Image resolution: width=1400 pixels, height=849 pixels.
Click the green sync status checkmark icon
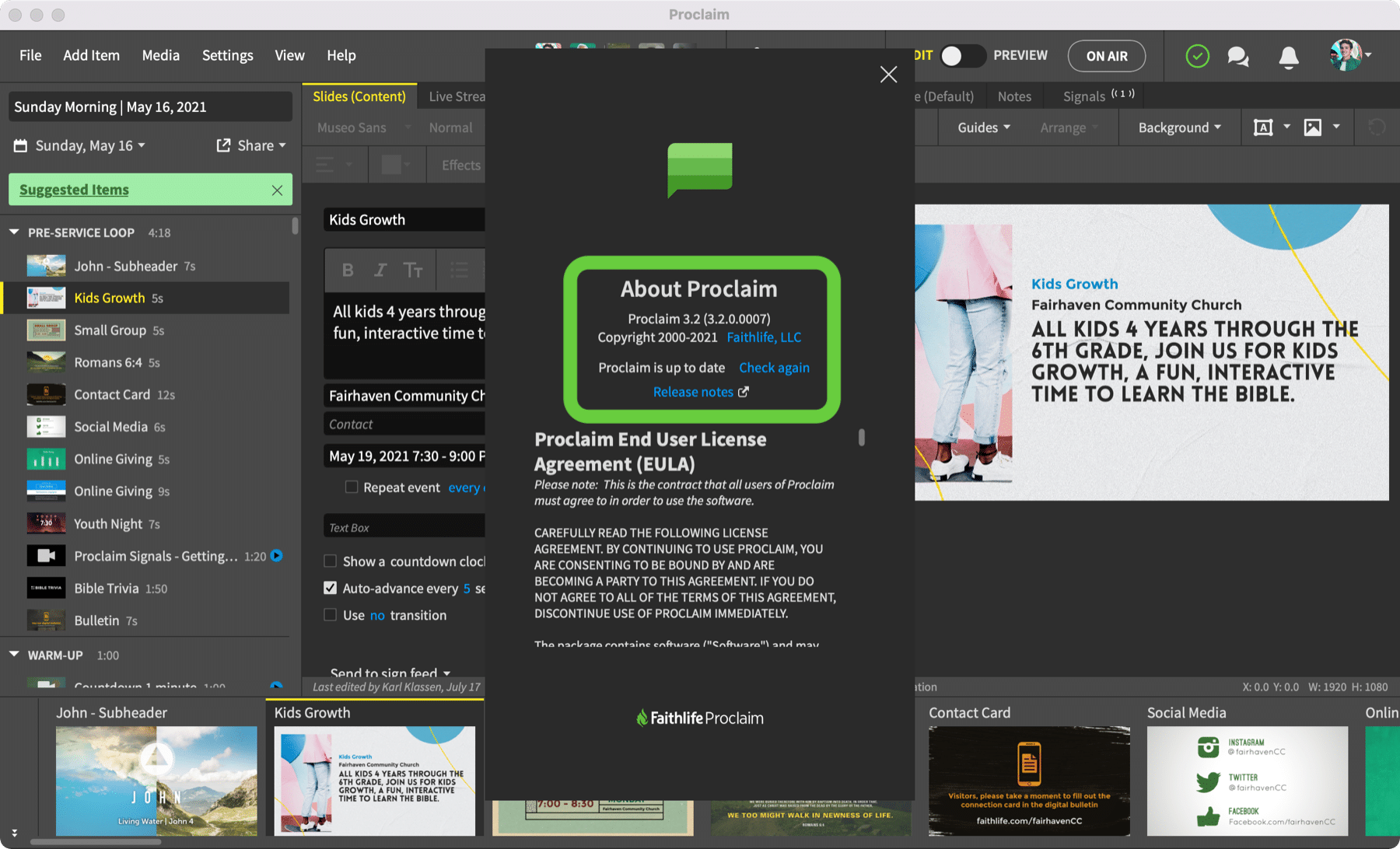1197,56
